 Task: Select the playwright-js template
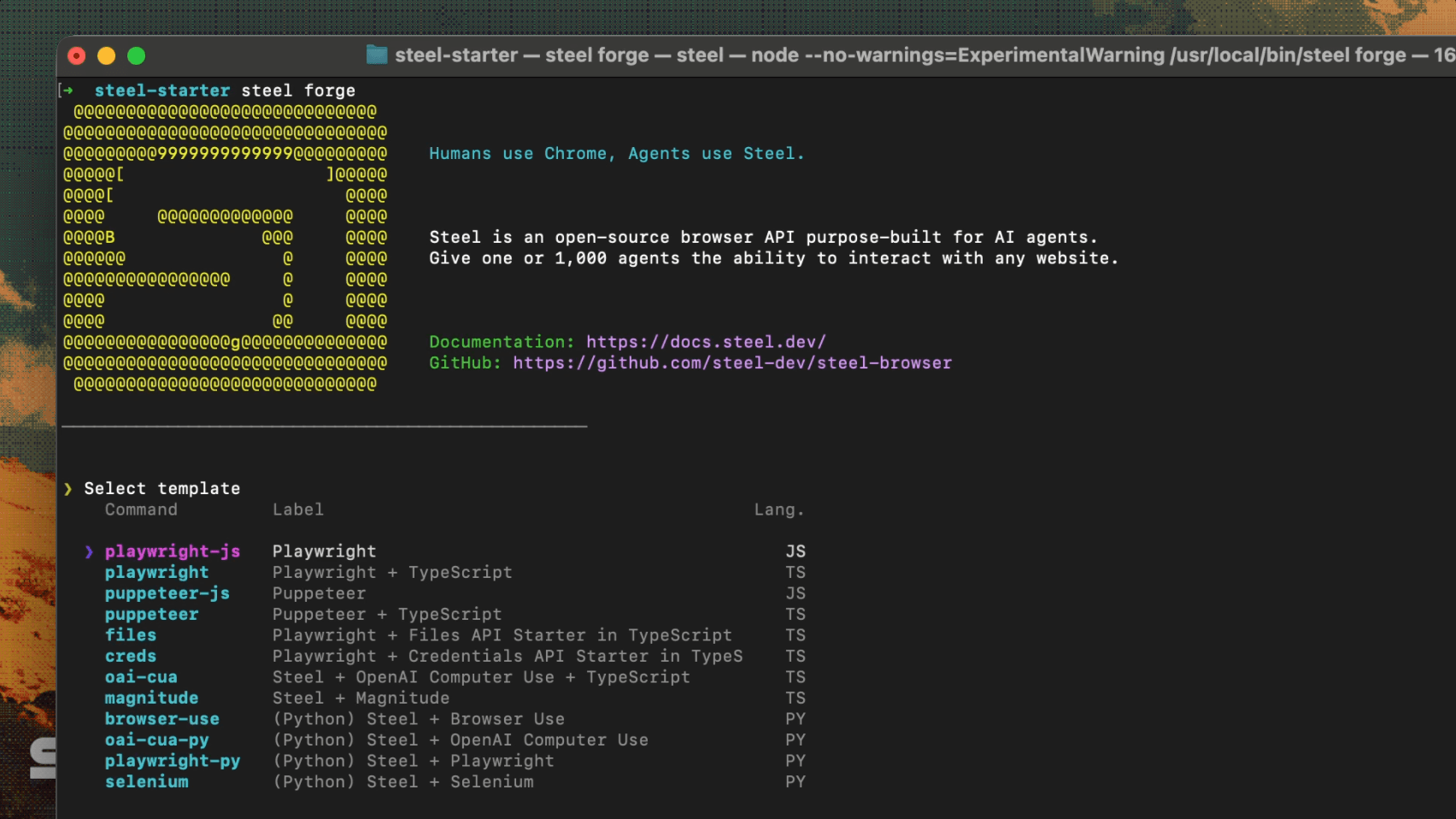coord(173,551)
